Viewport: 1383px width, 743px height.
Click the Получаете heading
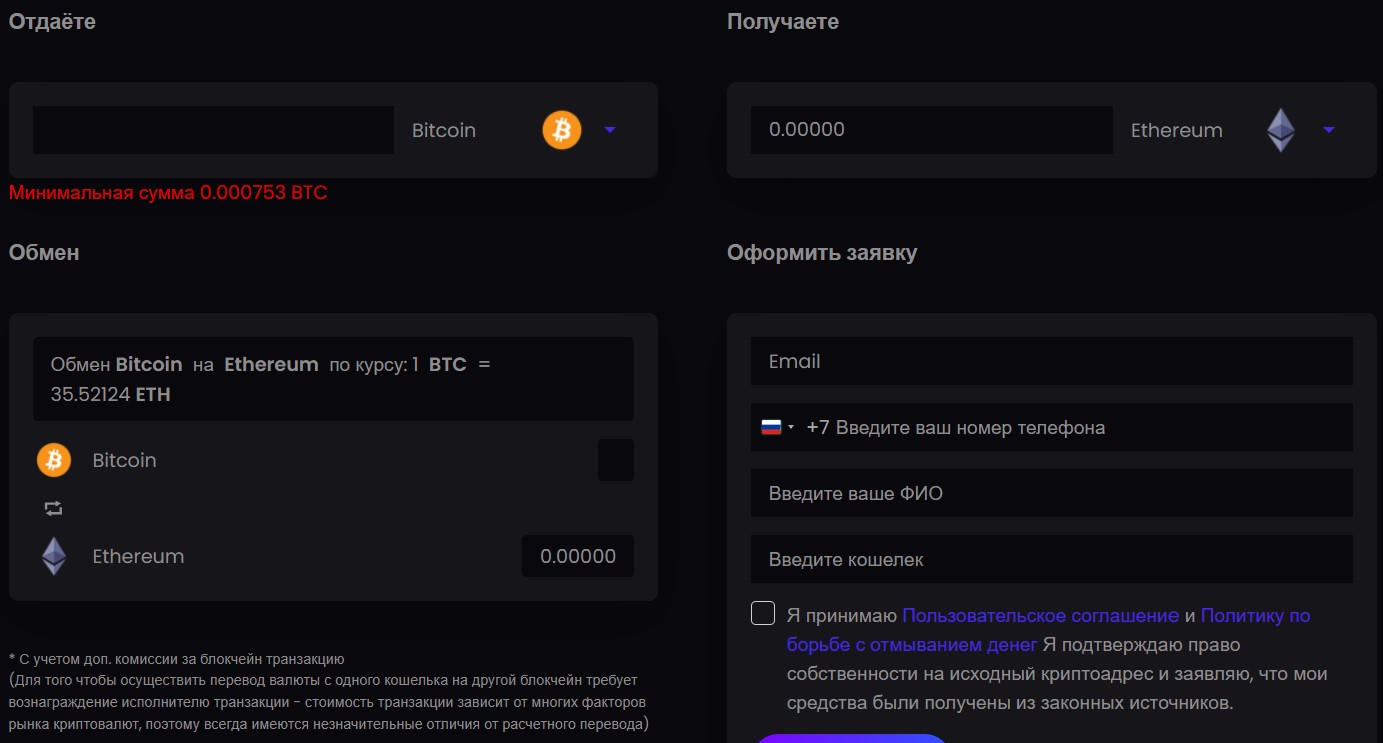pos(783,21)
